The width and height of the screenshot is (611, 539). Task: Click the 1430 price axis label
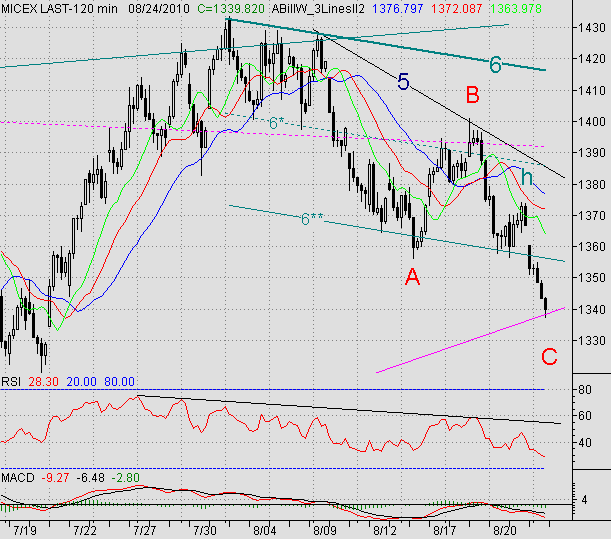(592, 28)
